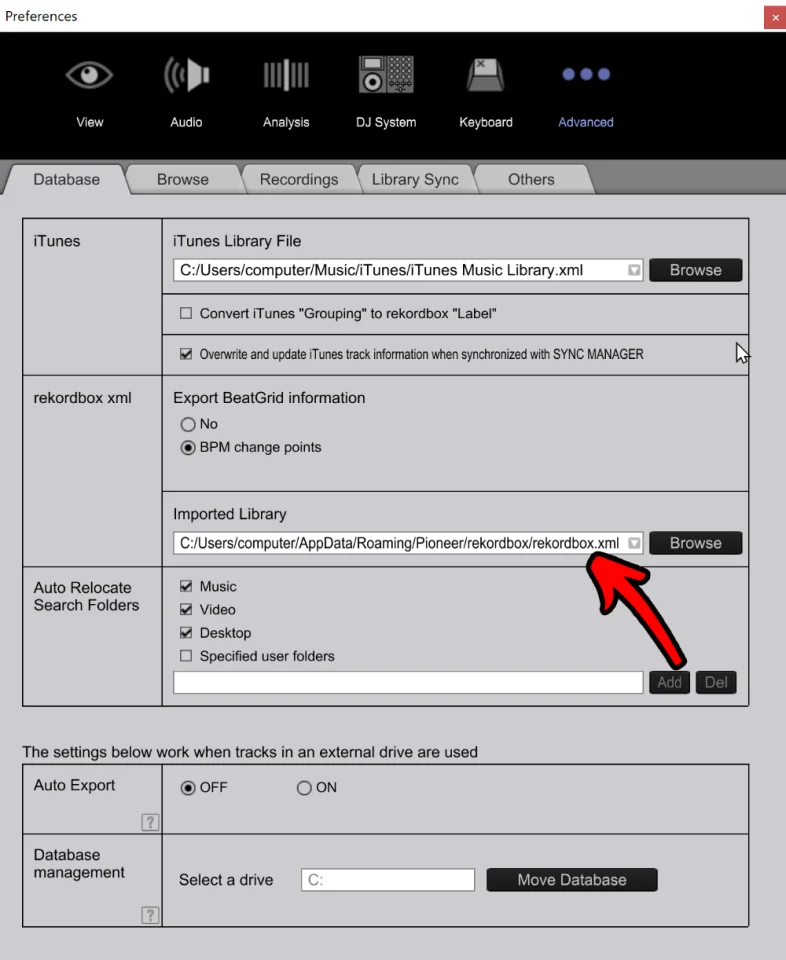Switch to the Browse tab

(x=182, y=179)
